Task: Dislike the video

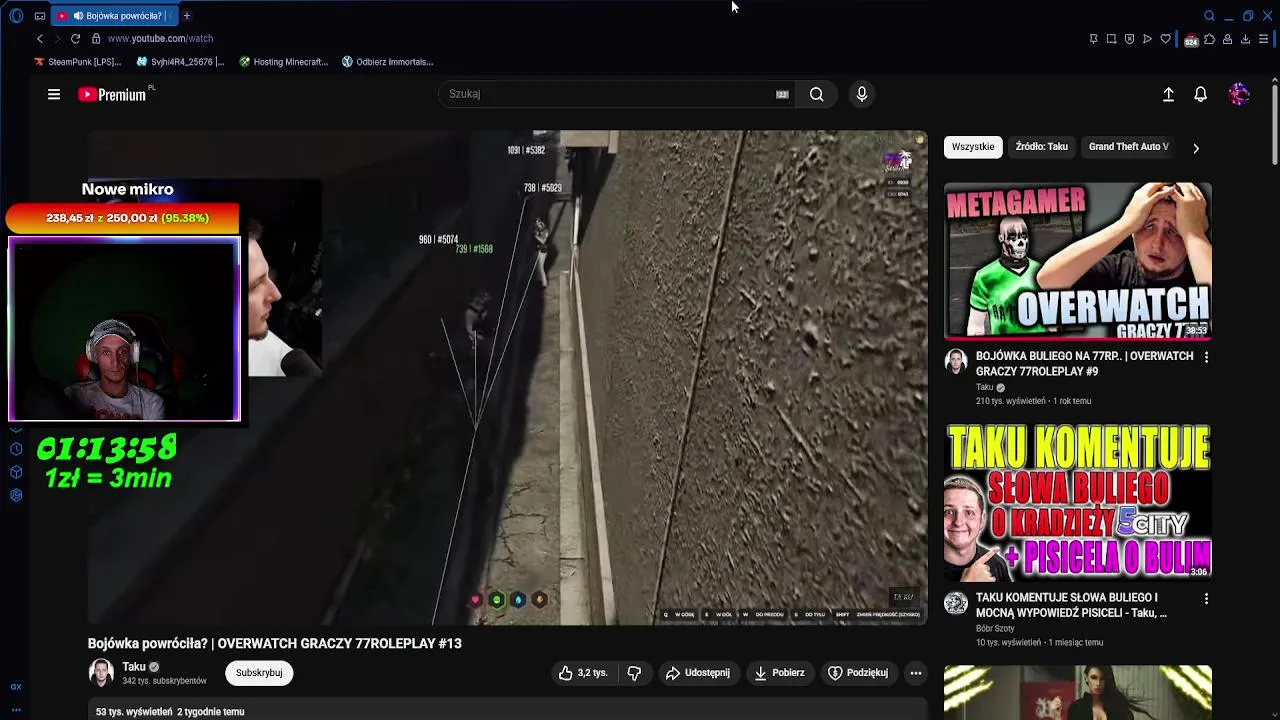Action: [634, 673]
